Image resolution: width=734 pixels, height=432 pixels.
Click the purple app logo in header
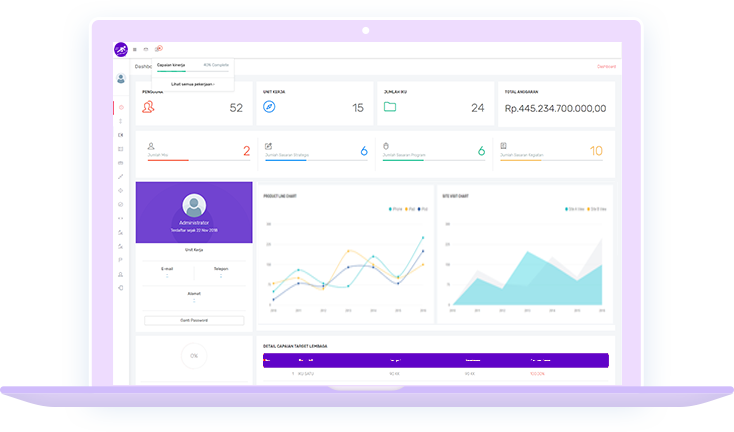tap(121, 49)
